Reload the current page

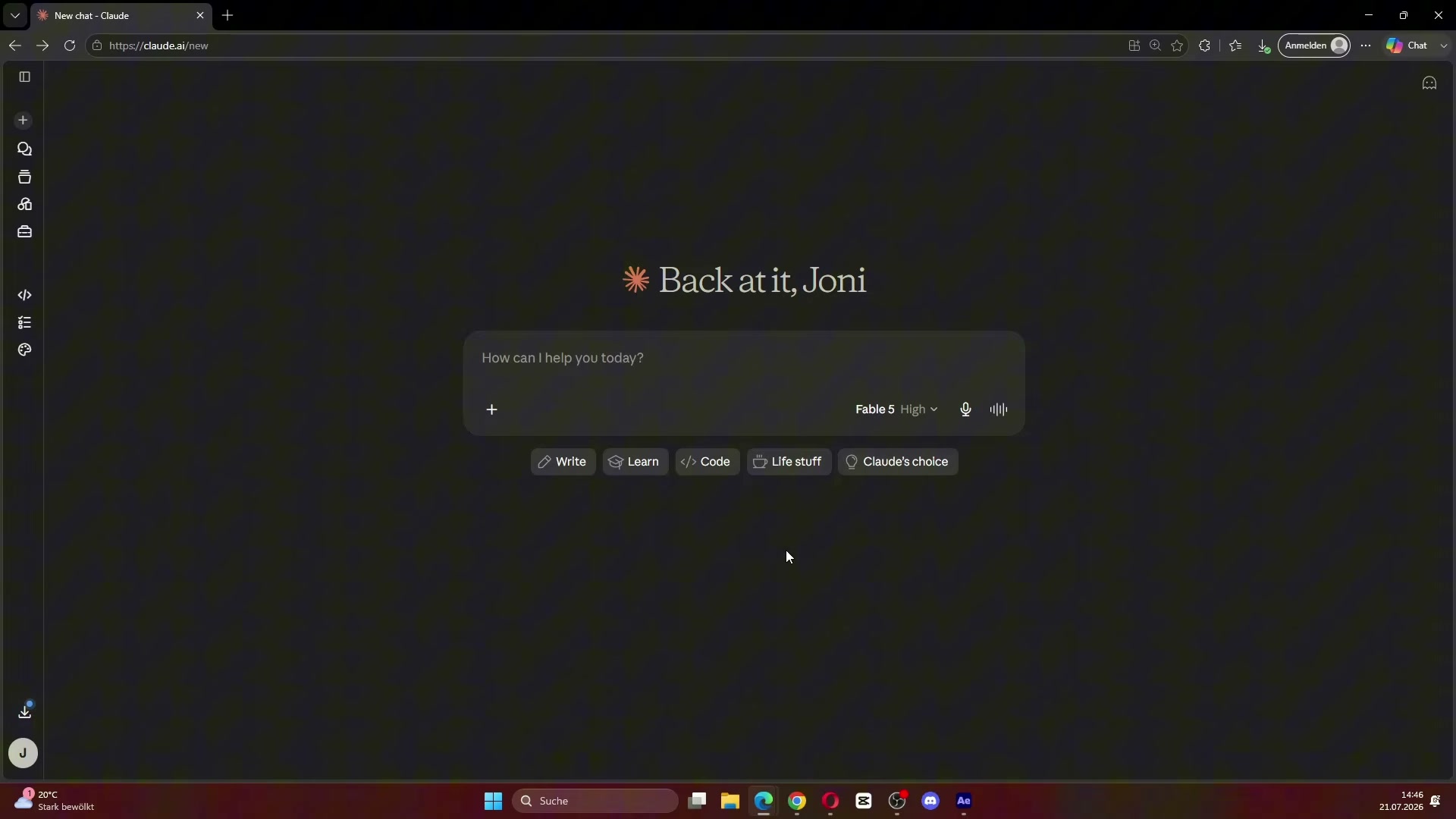(70, 45)
